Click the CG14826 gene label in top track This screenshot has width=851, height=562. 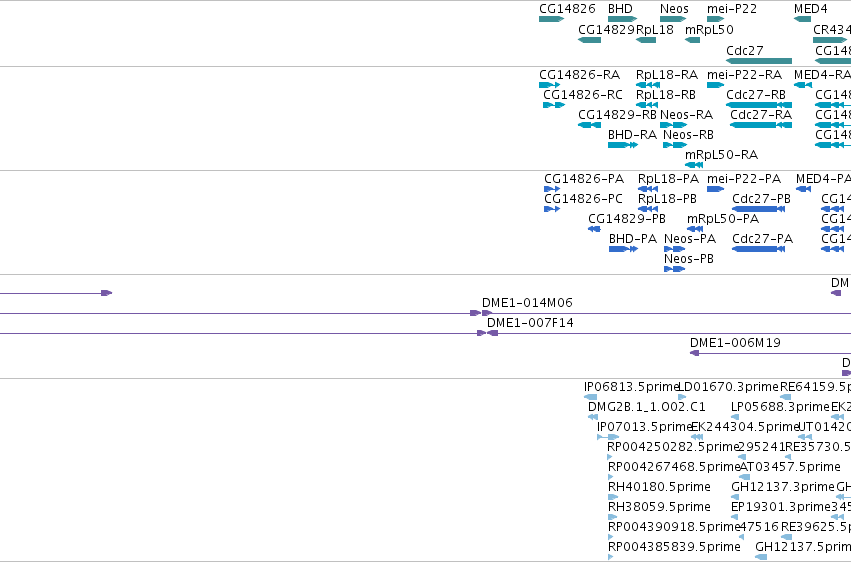[567, 9]
